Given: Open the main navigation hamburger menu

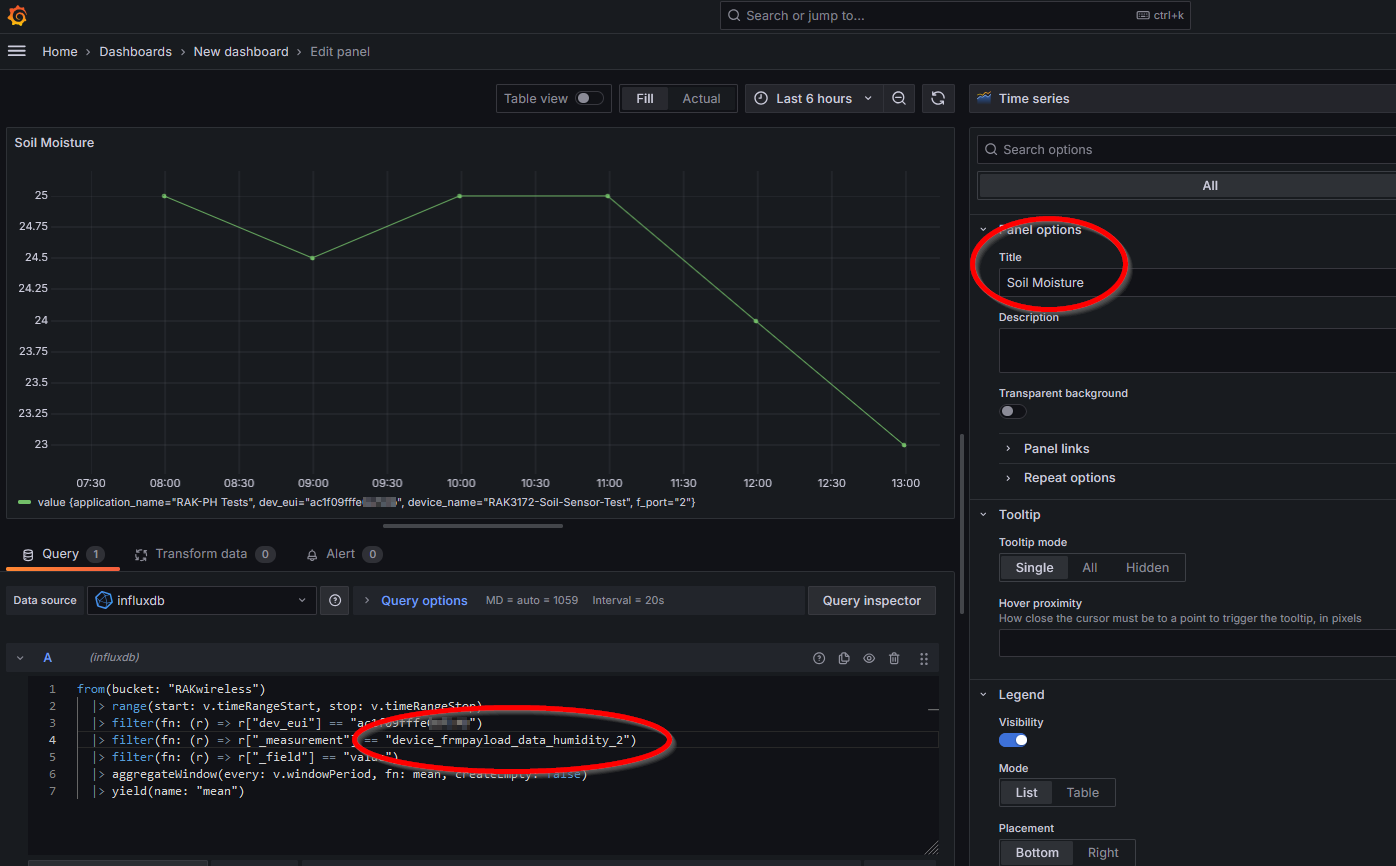Looking at the screenshot, I should pos(17,51).
